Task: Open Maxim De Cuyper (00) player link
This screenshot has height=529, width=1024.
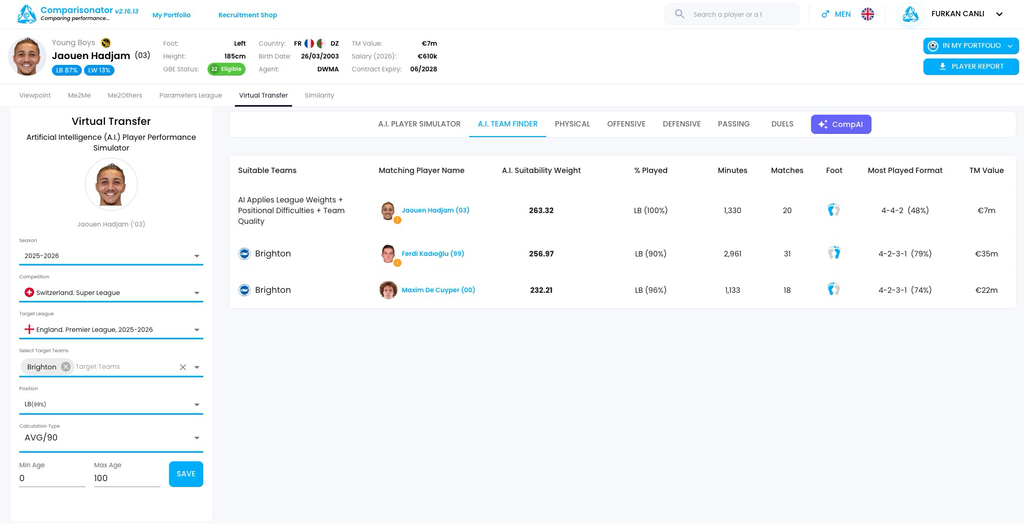Action: (x=438, y=290)
